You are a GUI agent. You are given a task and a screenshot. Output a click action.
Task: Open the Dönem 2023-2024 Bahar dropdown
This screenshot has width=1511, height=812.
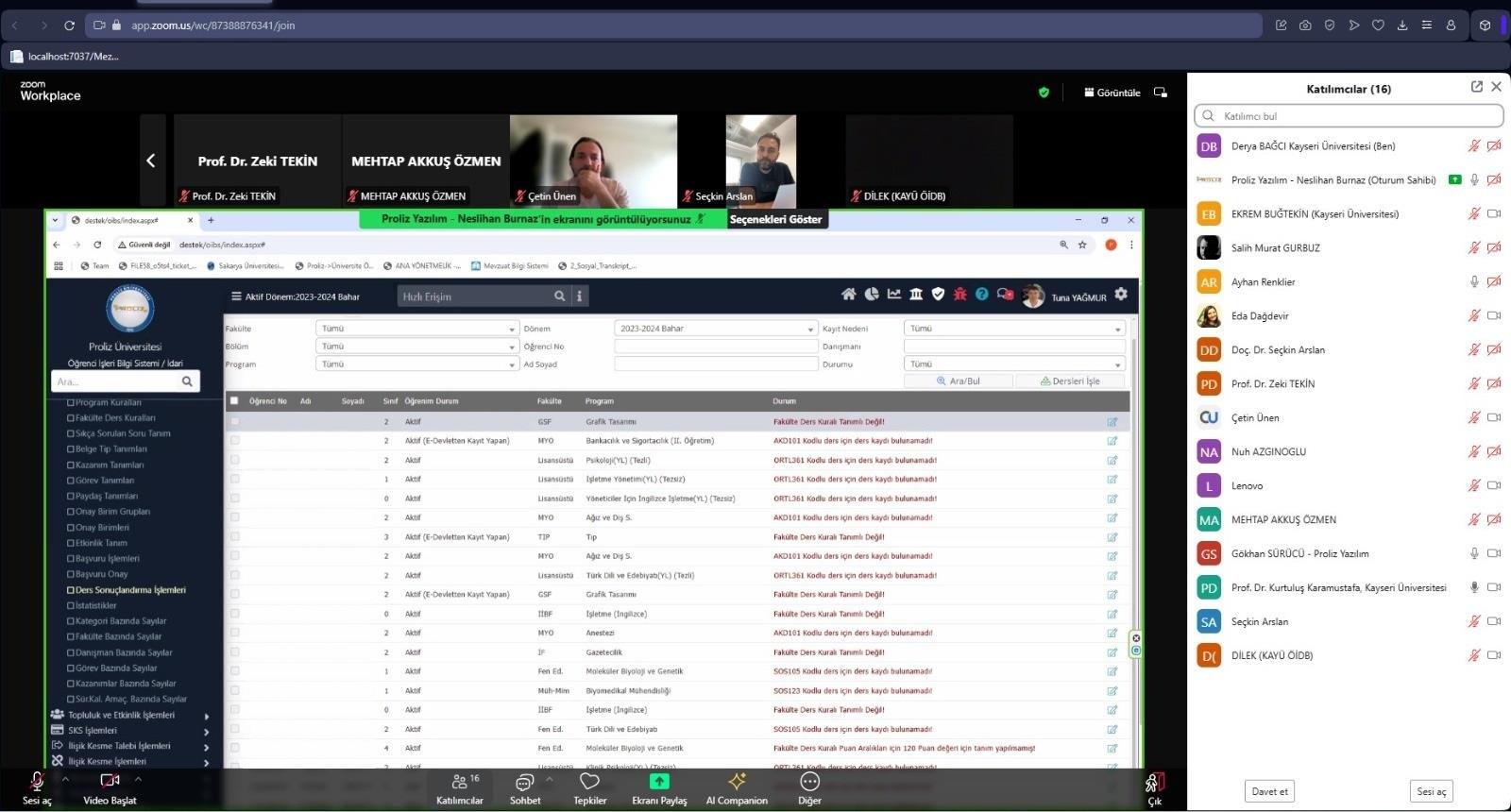716,329
